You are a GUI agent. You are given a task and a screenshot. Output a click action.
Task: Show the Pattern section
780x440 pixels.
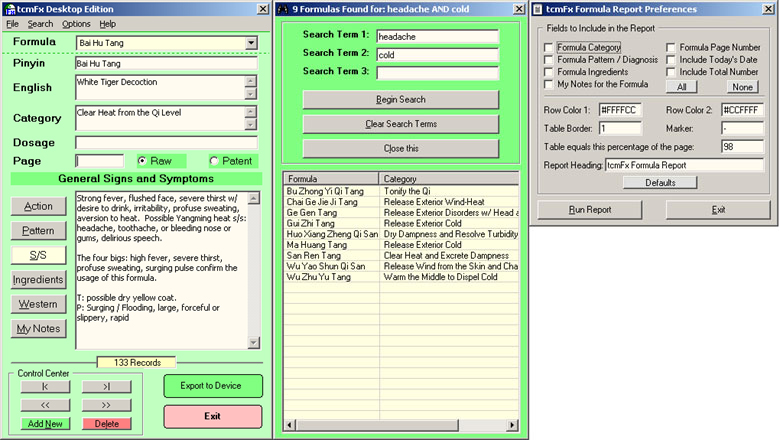(x=38, y=231)
